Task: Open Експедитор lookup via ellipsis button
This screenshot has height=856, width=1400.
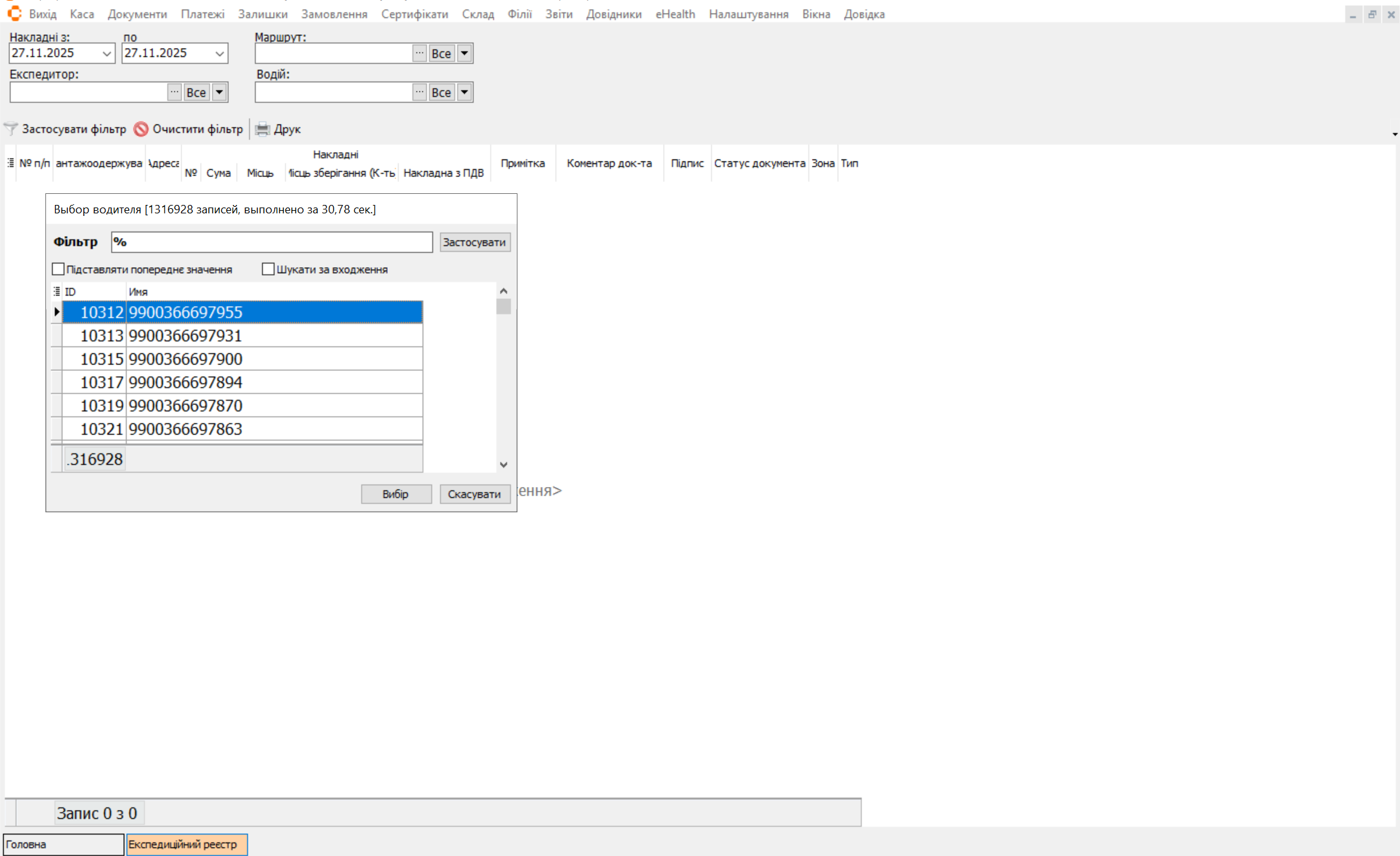Action: click(174, 92)
